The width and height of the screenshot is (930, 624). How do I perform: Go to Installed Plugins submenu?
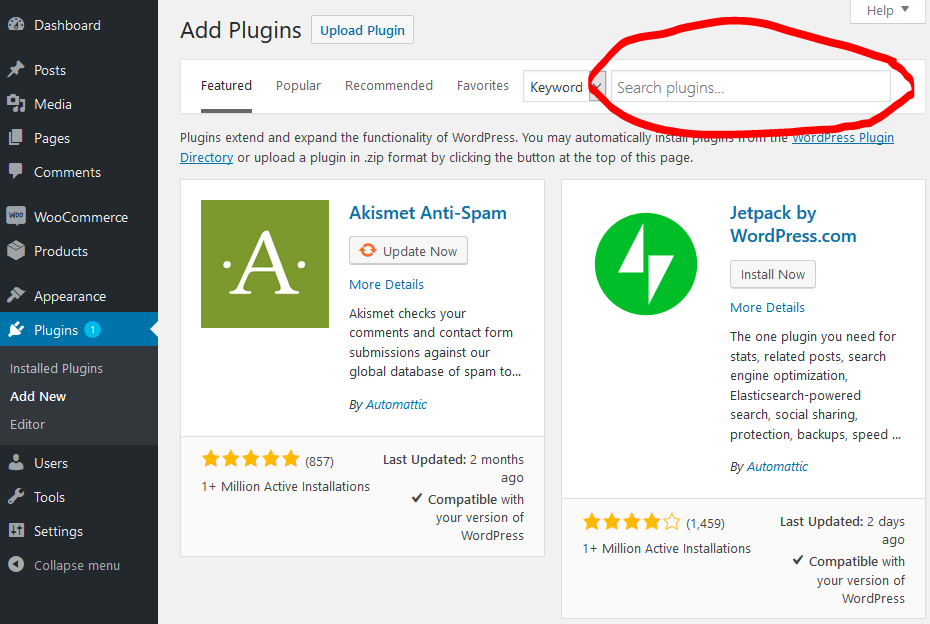click(x=56, y=368)
